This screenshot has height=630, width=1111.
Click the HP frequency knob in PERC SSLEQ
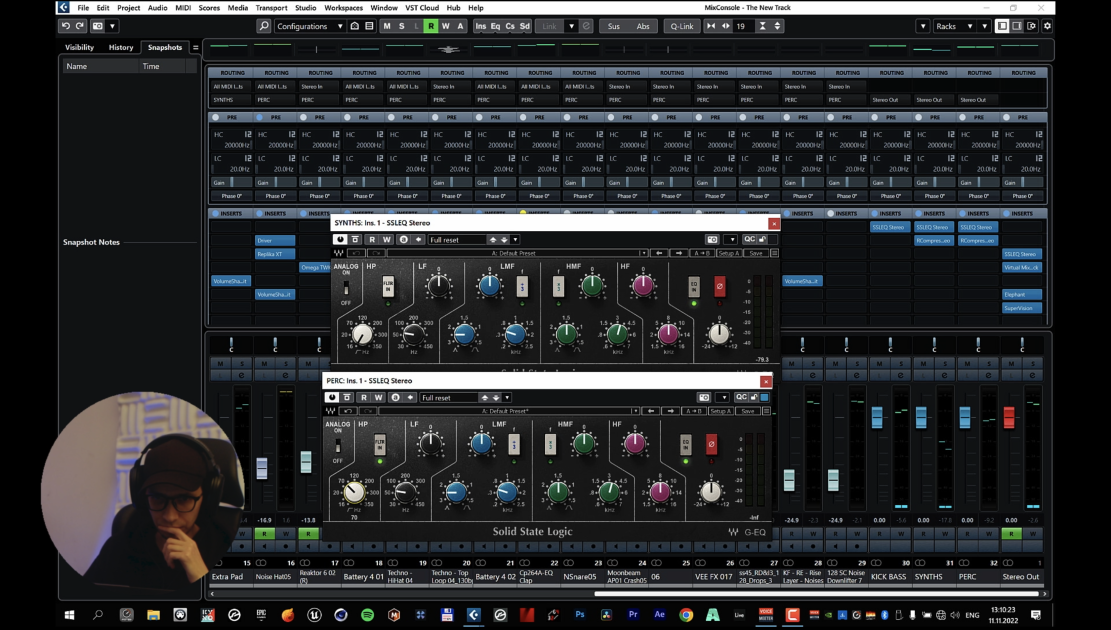pyautogui.click(x=354, y=492)
